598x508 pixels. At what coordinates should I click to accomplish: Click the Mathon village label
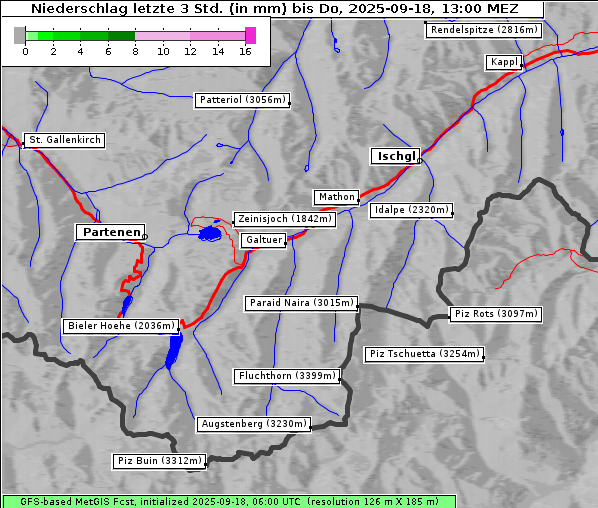[336, 197]
